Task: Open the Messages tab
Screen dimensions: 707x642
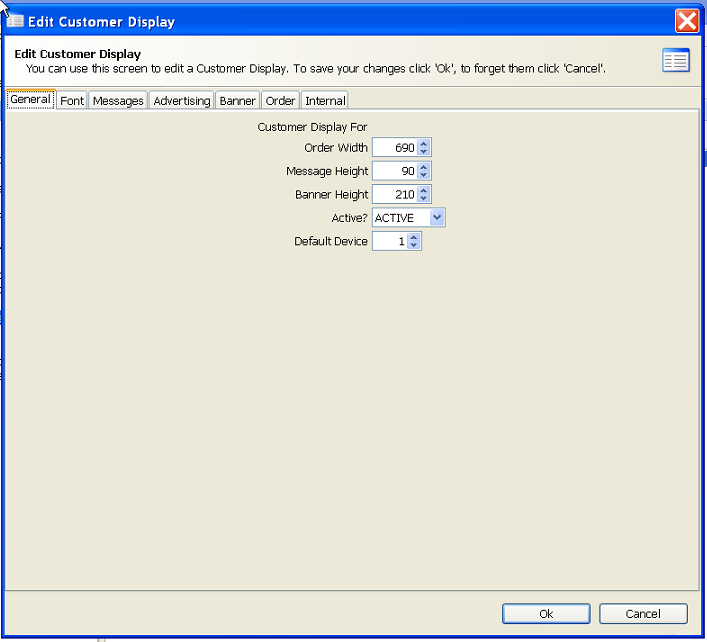Action: click(118, 101)
